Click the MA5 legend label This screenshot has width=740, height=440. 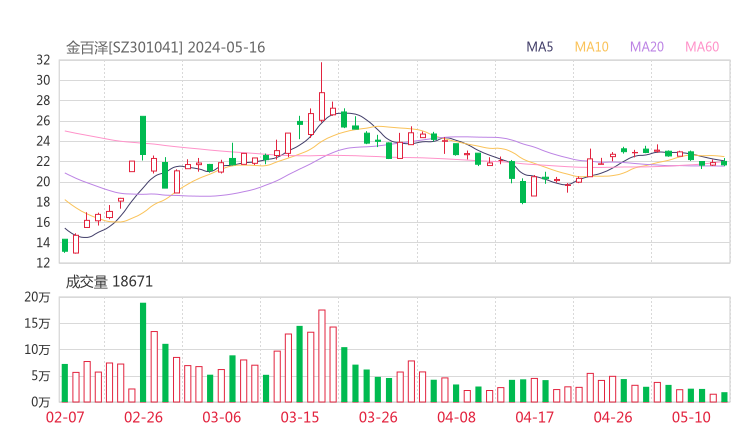click(x=539, y=47)
